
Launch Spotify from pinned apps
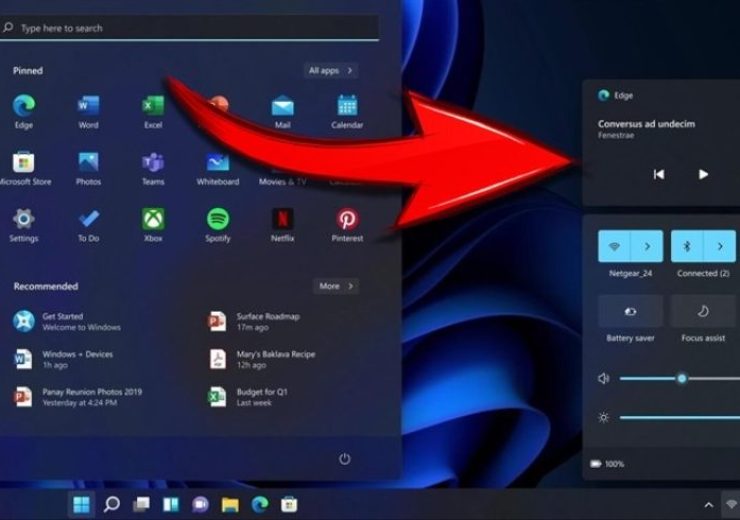point(218,225)
